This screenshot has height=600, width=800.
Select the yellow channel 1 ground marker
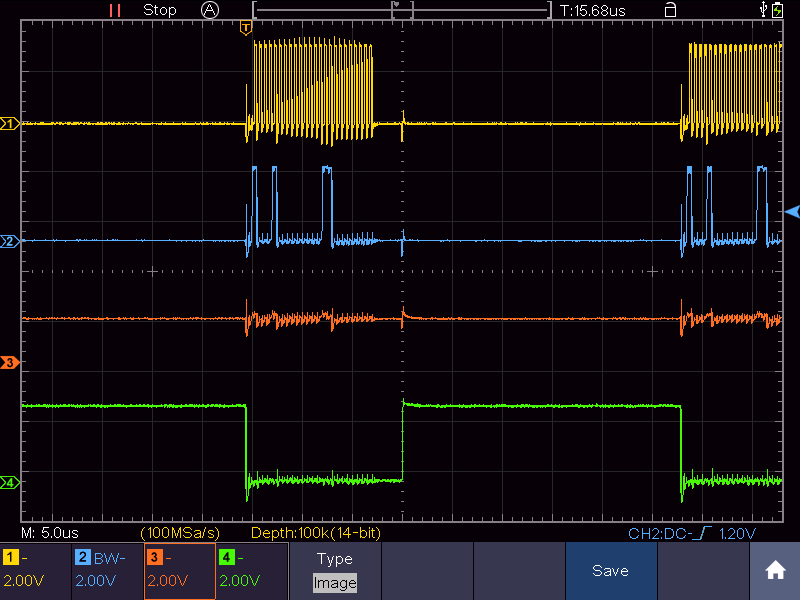click(x=10, y=123)
